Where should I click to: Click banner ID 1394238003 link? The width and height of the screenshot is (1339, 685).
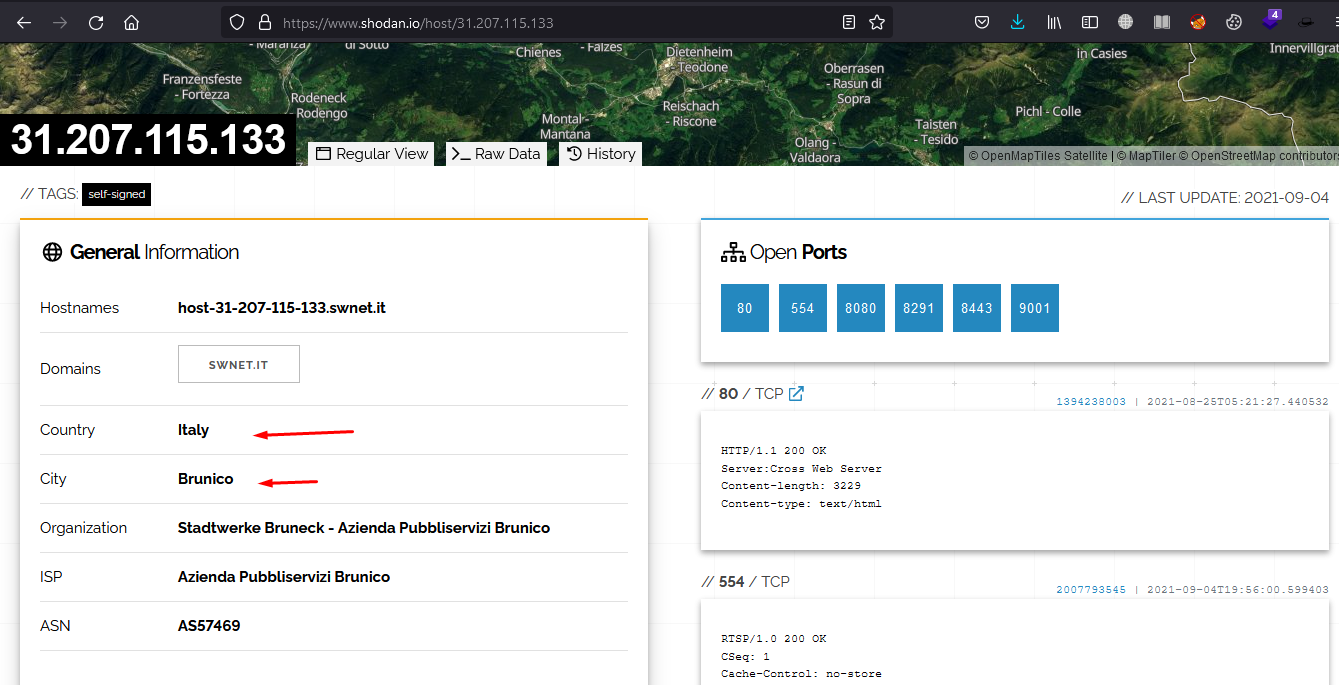pyautogui.click(x=1091, y=402)
